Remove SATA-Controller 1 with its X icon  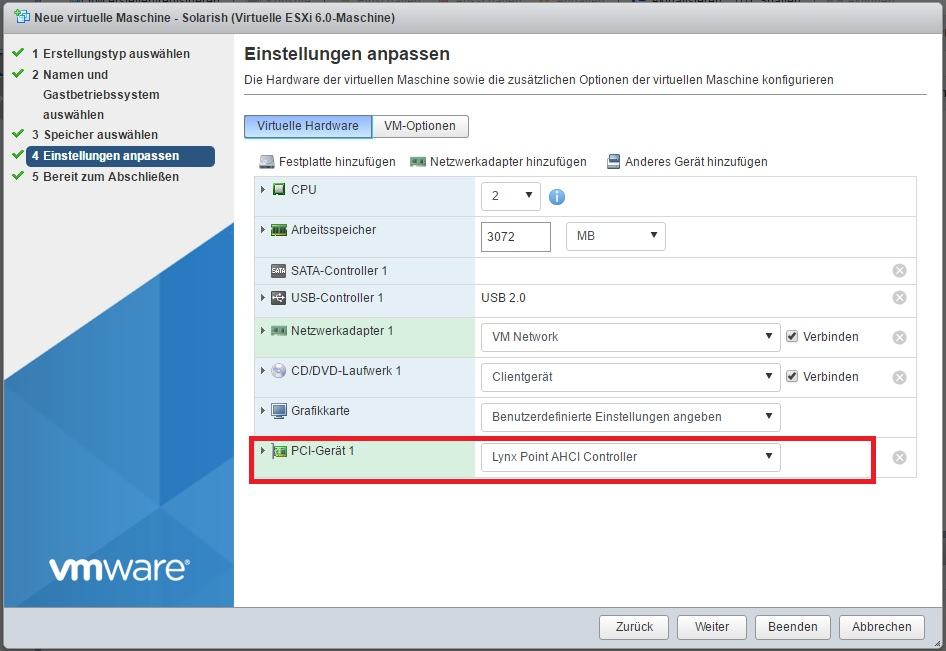[x=900, y=271]
